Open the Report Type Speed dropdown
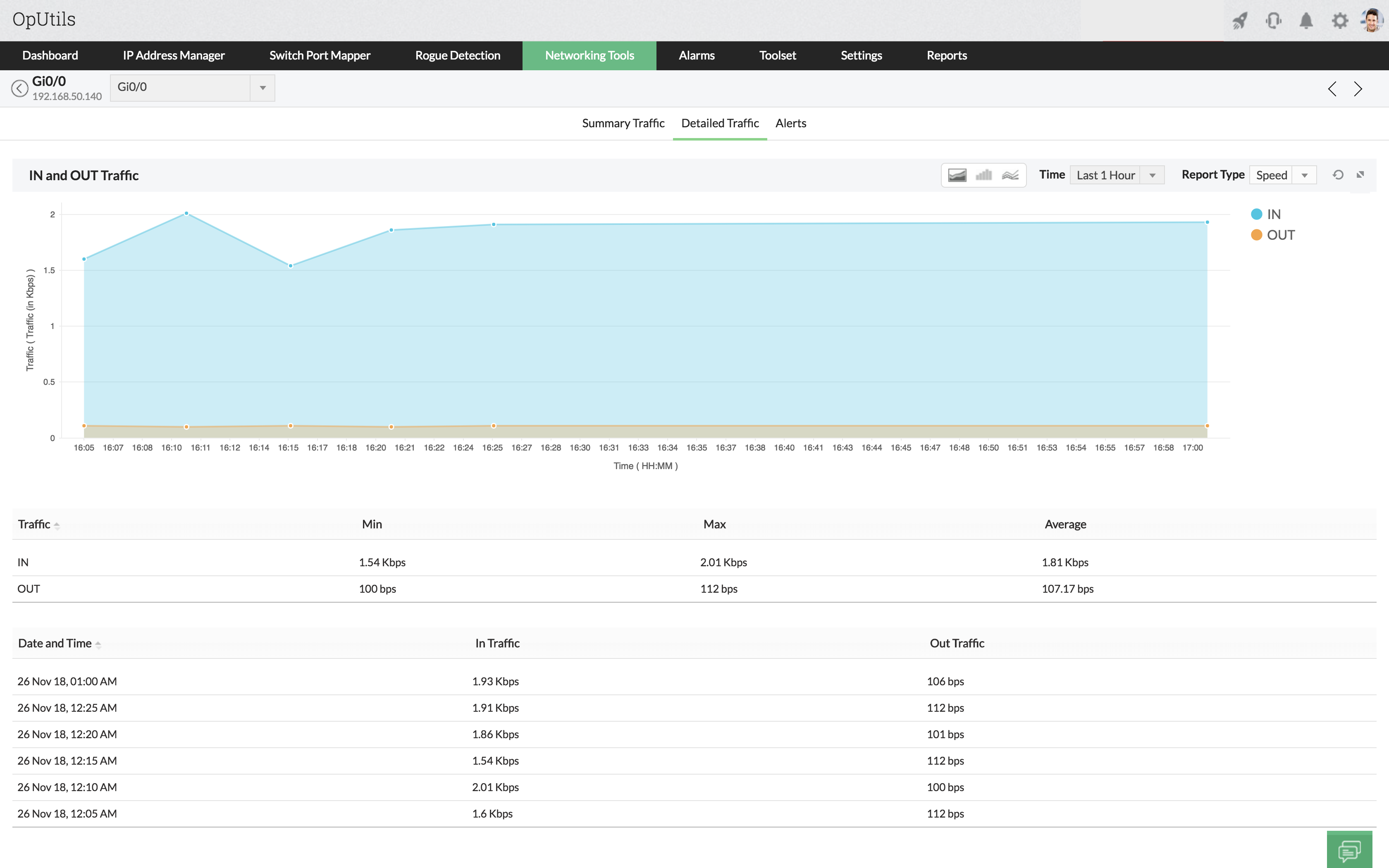Viewport: 1389px width, 868px height. [1282, 175]
